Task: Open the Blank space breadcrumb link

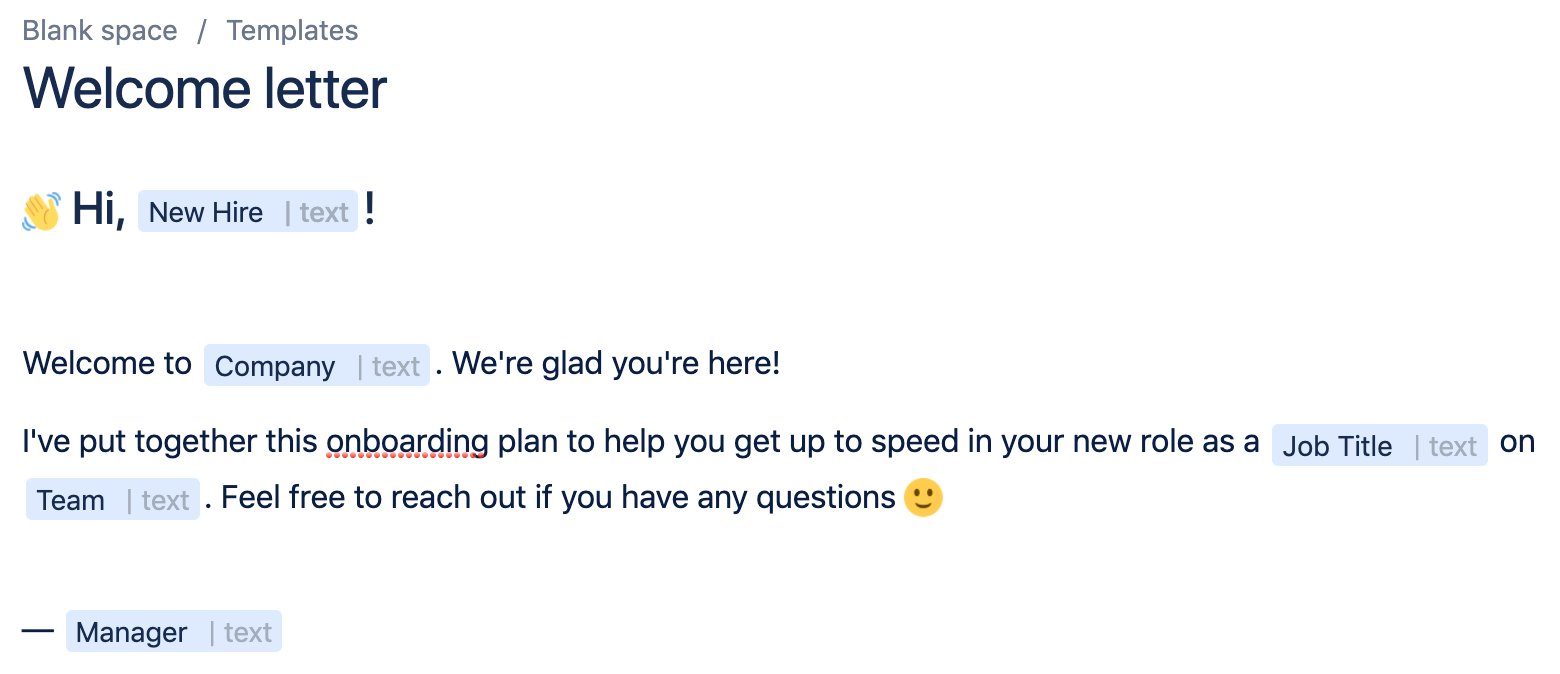Action: (x=100, y=31)
